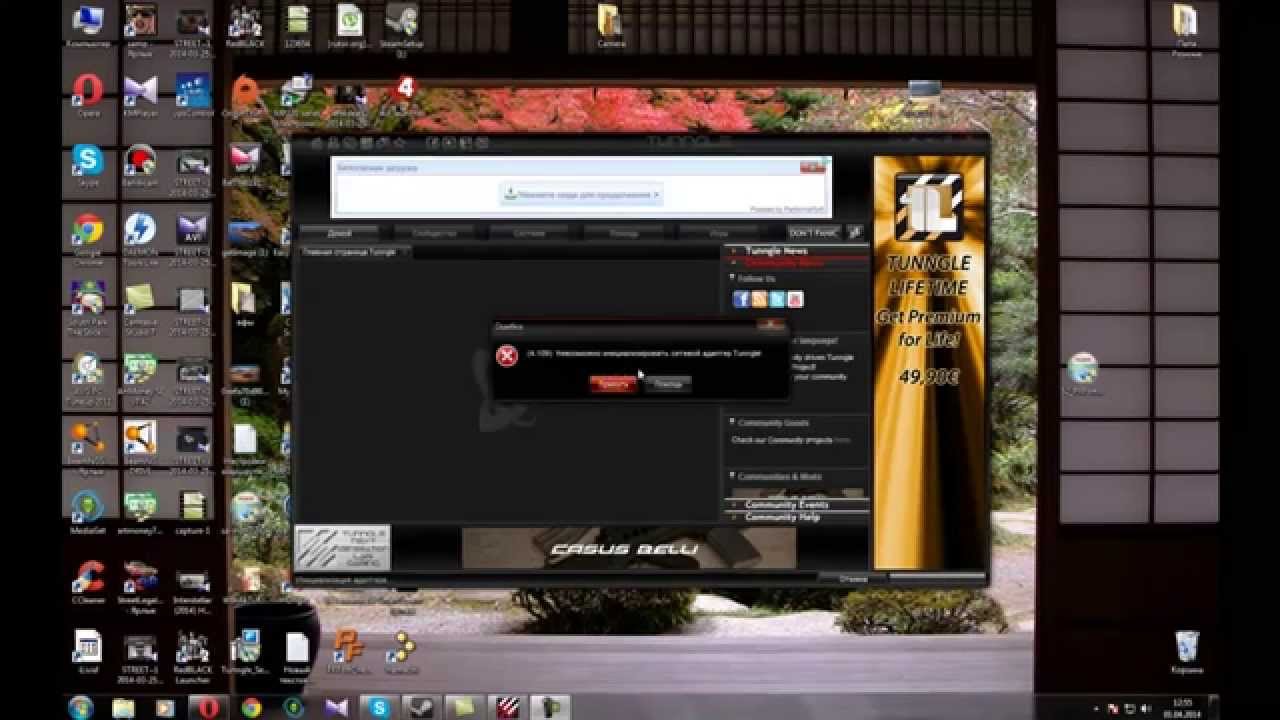Expand the Community Goals section
1280x720 pixels.
click(773, 423)
